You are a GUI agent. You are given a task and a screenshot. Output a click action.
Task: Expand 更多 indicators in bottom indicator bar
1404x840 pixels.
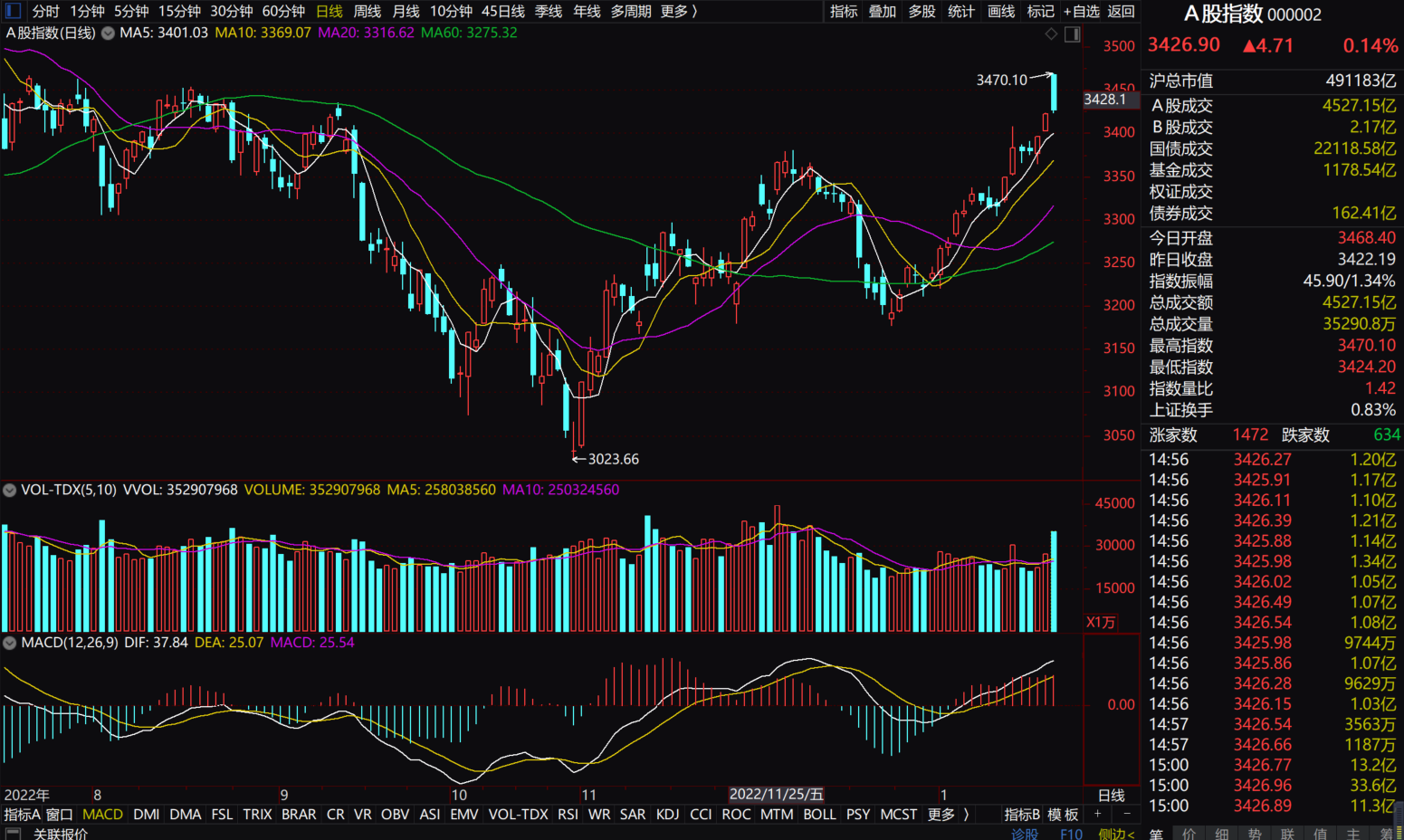(x=948, y=814)
